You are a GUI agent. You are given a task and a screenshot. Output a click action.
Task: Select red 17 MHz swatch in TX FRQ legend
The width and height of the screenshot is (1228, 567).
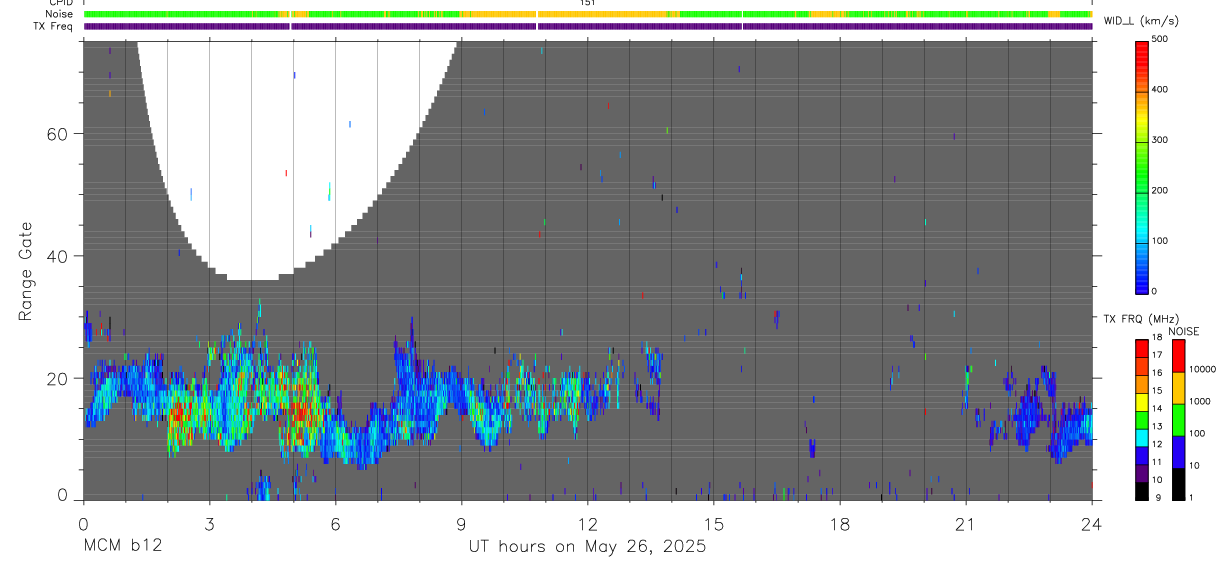point(1142,349)
